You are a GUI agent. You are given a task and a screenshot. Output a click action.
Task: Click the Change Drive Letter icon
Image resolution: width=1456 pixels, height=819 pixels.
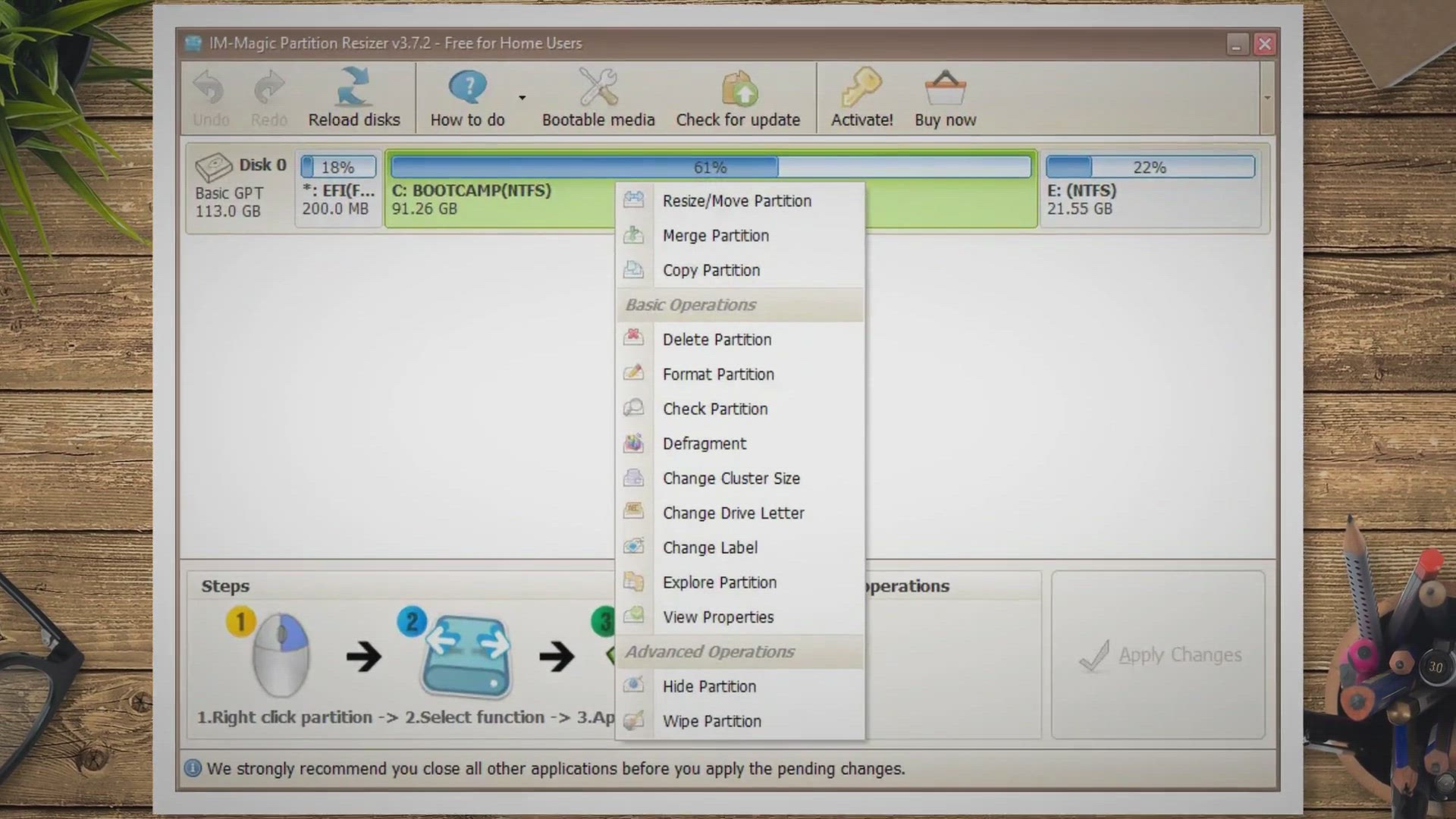[633, 511]
